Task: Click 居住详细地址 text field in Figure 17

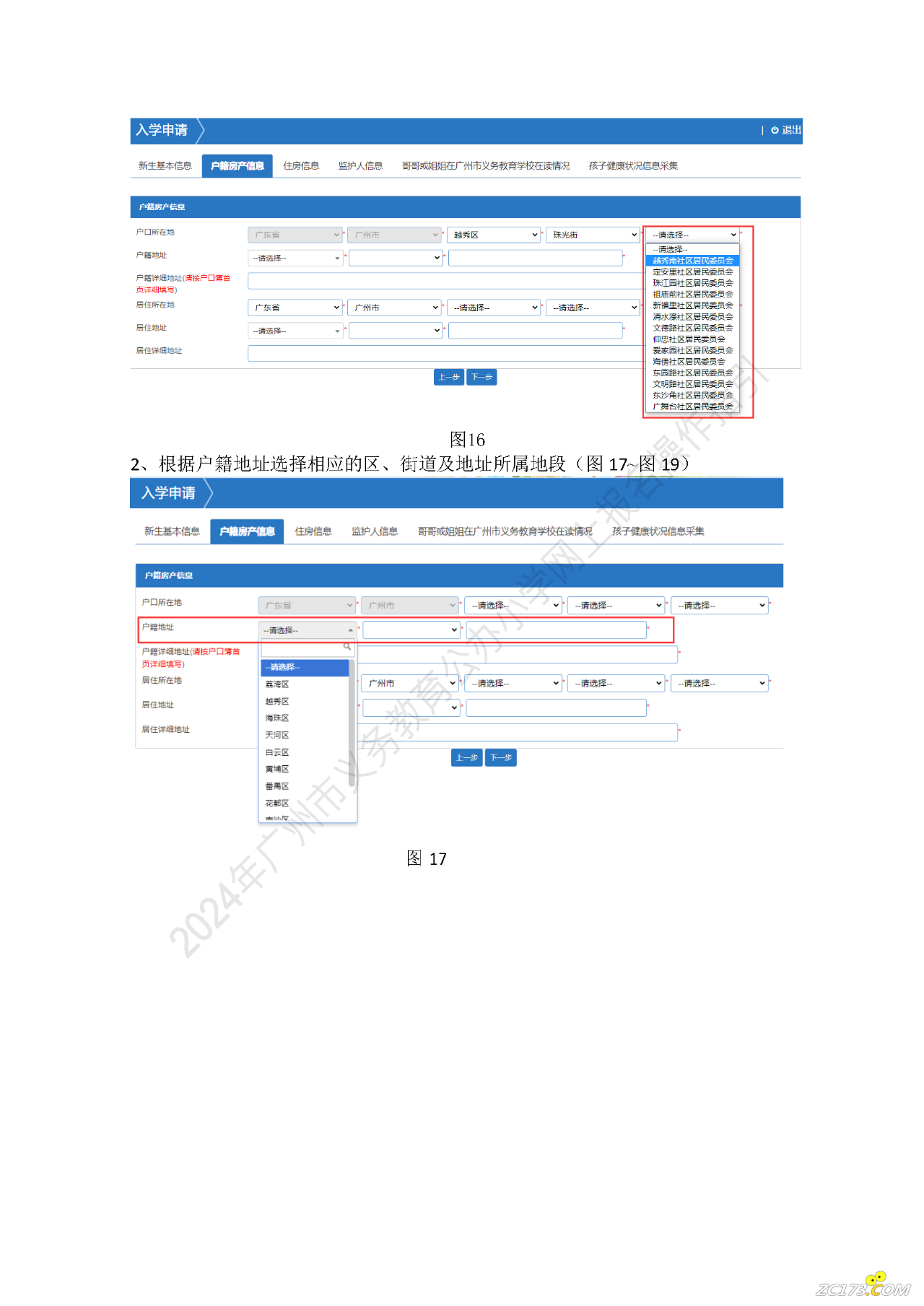Action: pos(518,732)
